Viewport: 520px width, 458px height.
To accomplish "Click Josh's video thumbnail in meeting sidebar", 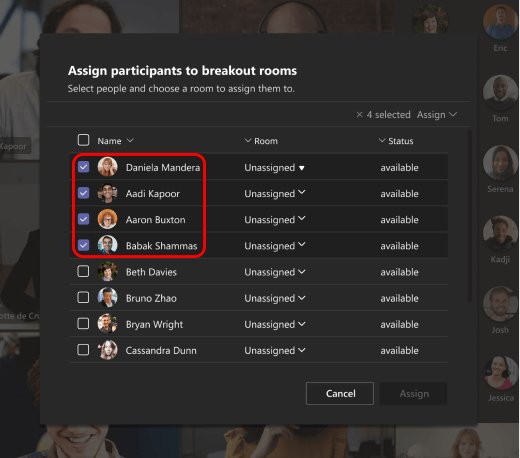I will pyautogui.click(x=500, y=304).
